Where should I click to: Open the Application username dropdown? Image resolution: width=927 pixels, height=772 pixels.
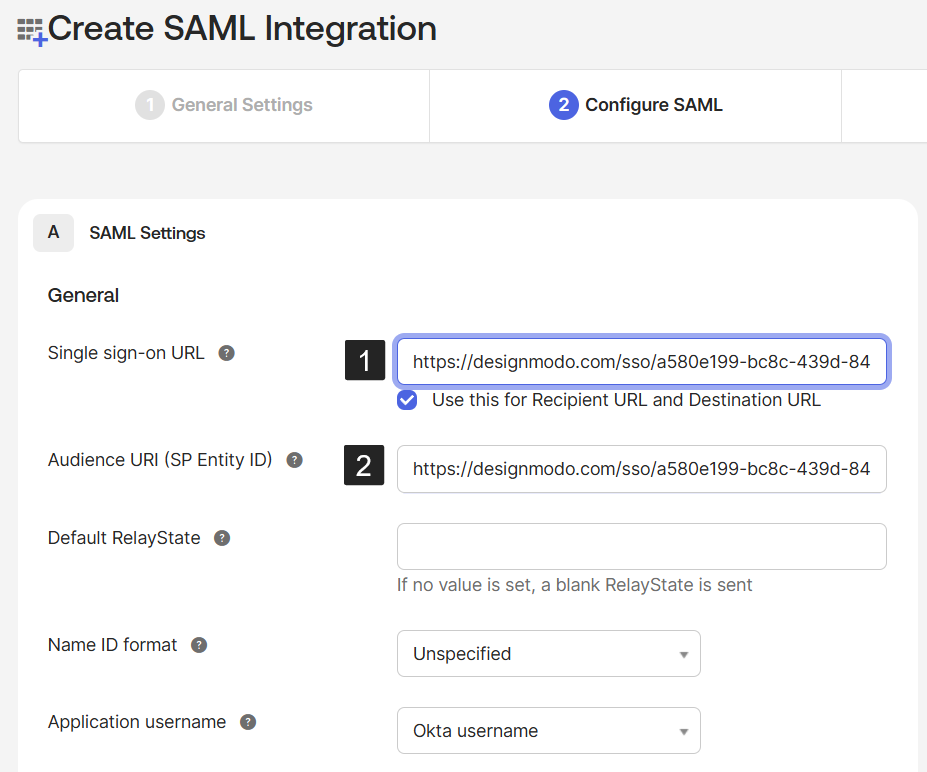click(x=549, y=730)
